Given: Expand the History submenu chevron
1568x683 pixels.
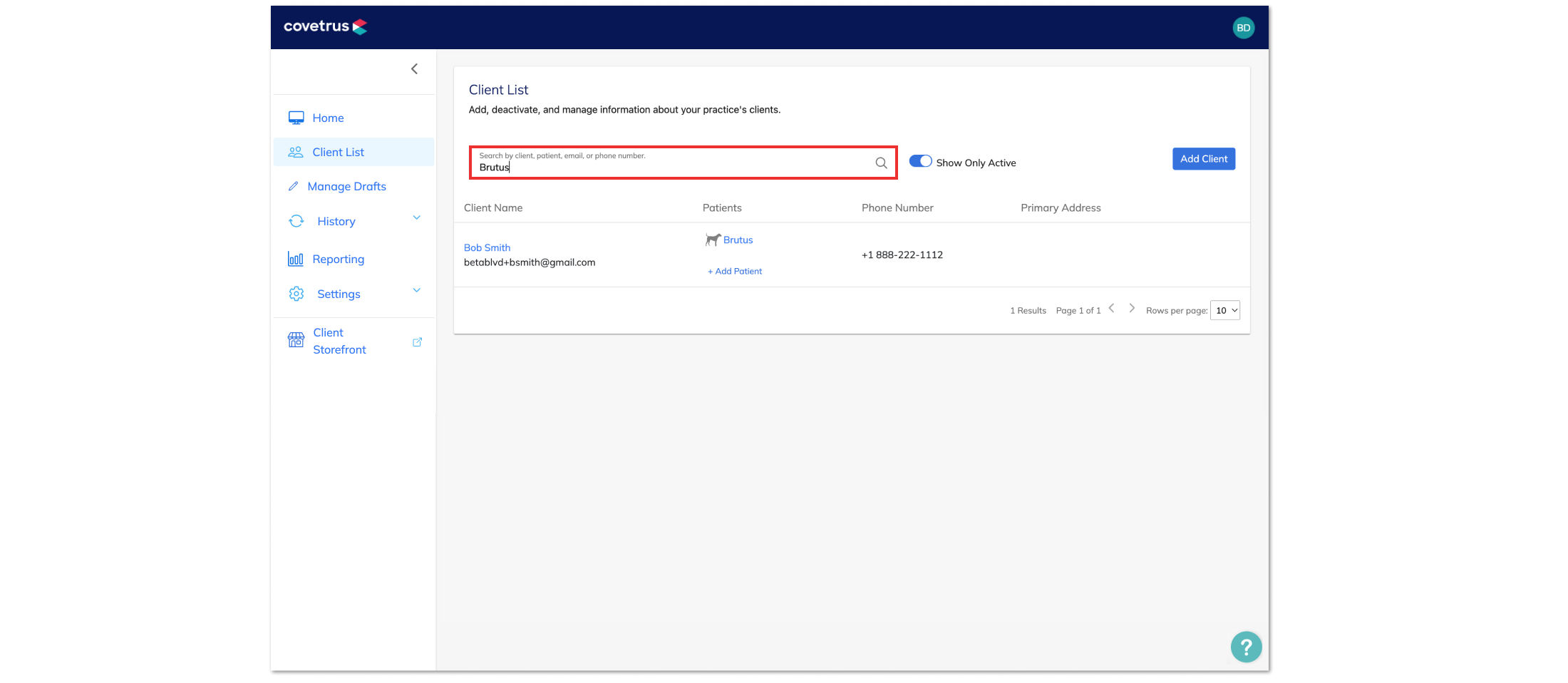Looking at the screenshot, I should click(417, 217).
